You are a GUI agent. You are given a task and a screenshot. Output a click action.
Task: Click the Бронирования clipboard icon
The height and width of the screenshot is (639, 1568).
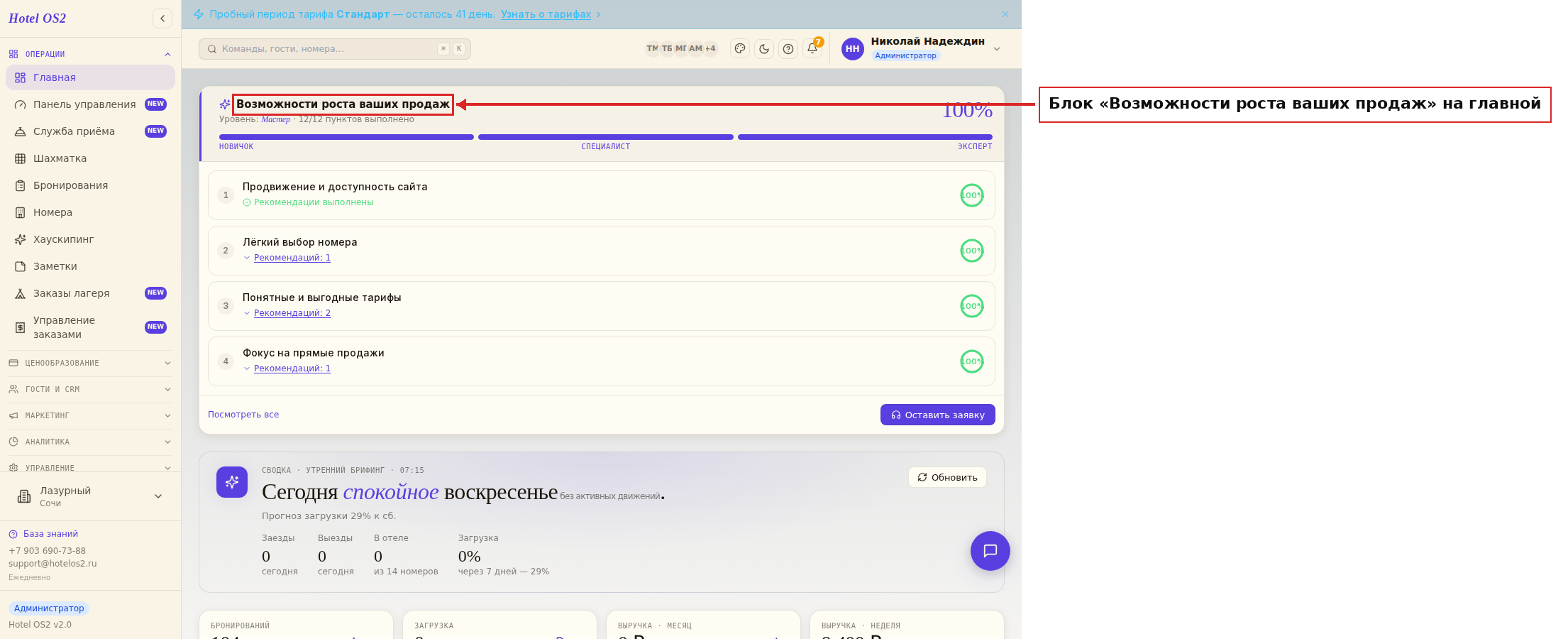[x=21, y=185]
